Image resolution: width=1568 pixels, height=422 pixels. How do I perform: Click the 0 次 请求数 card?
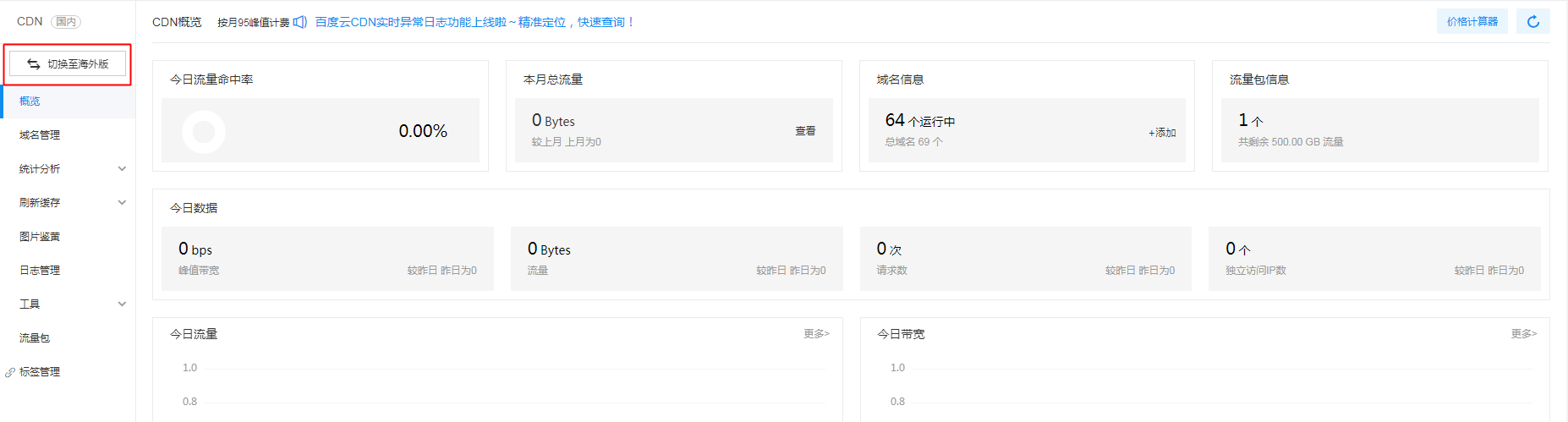coord(1026,259)
